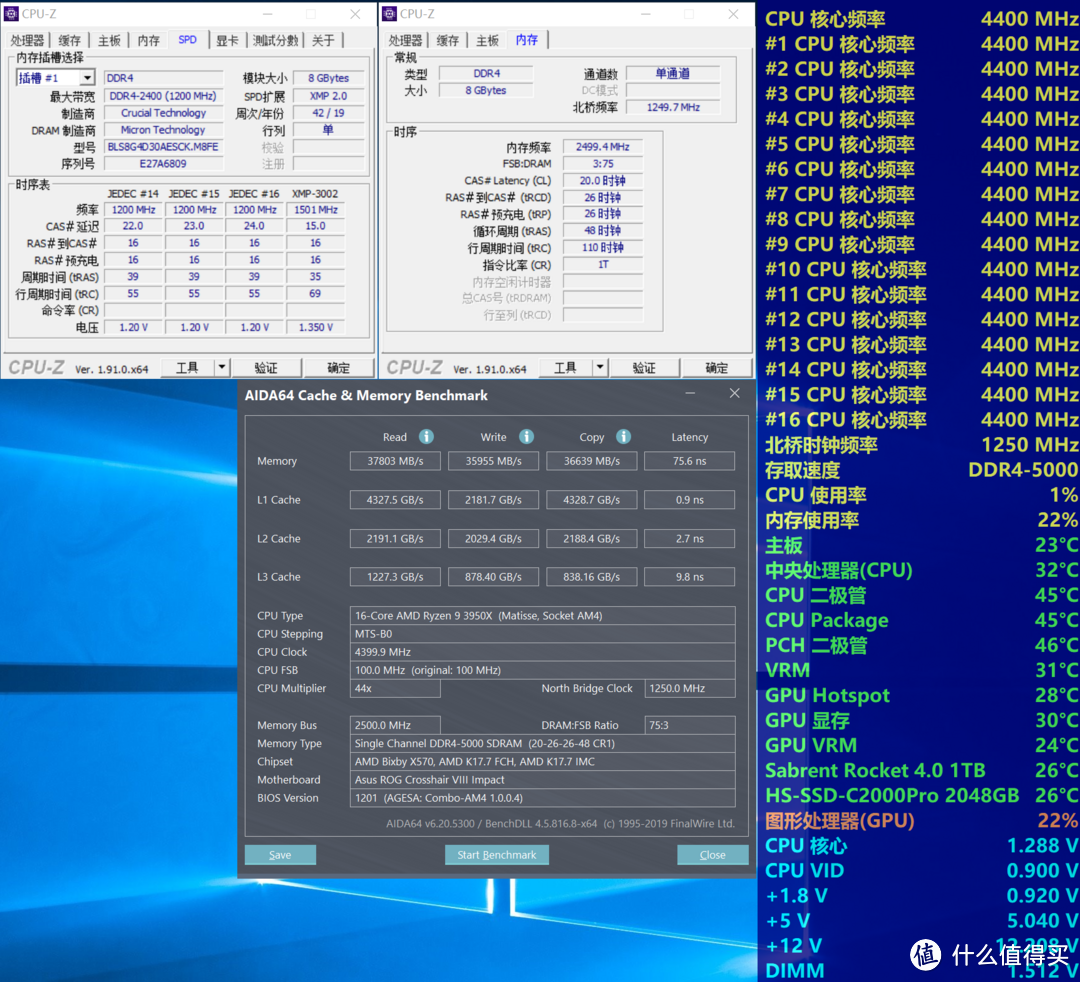Image resolution: width=1080 pixels, height=982 pixels.
Task: Switch to the 处理器 tab in left CPU-Z
Action: coord(27,41)
